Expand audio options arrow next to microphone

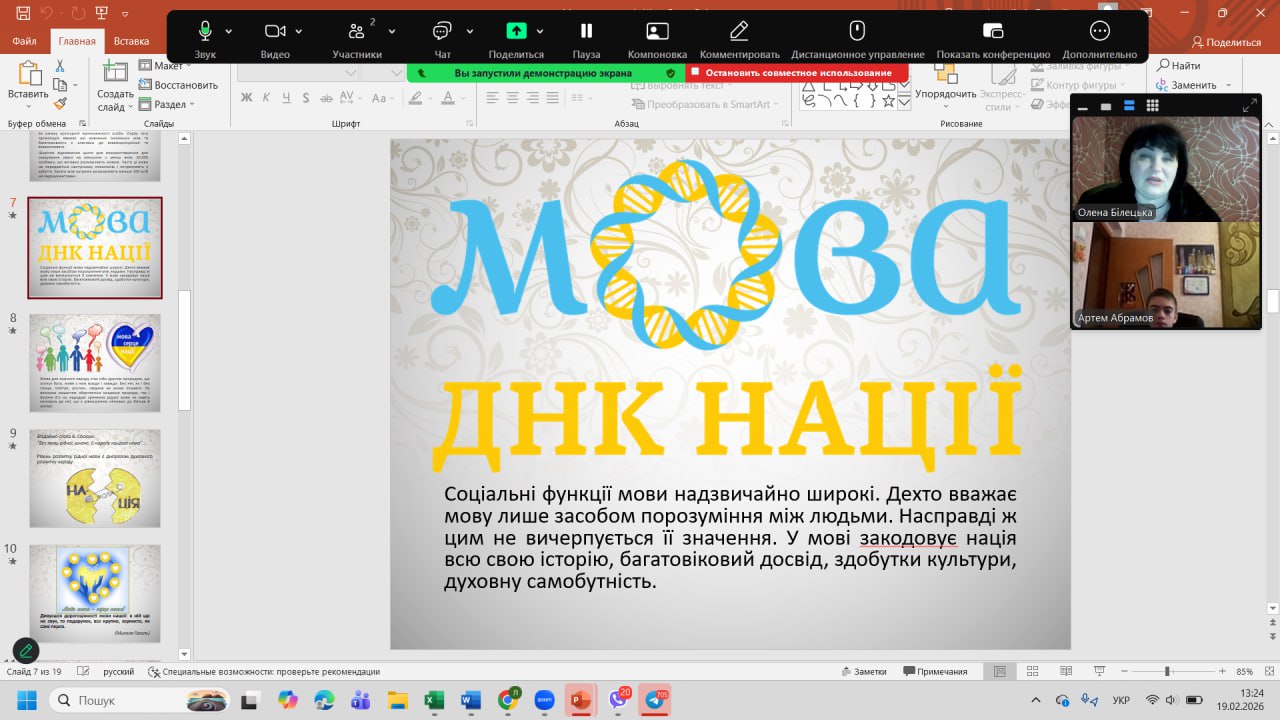(x=229, y=31)
